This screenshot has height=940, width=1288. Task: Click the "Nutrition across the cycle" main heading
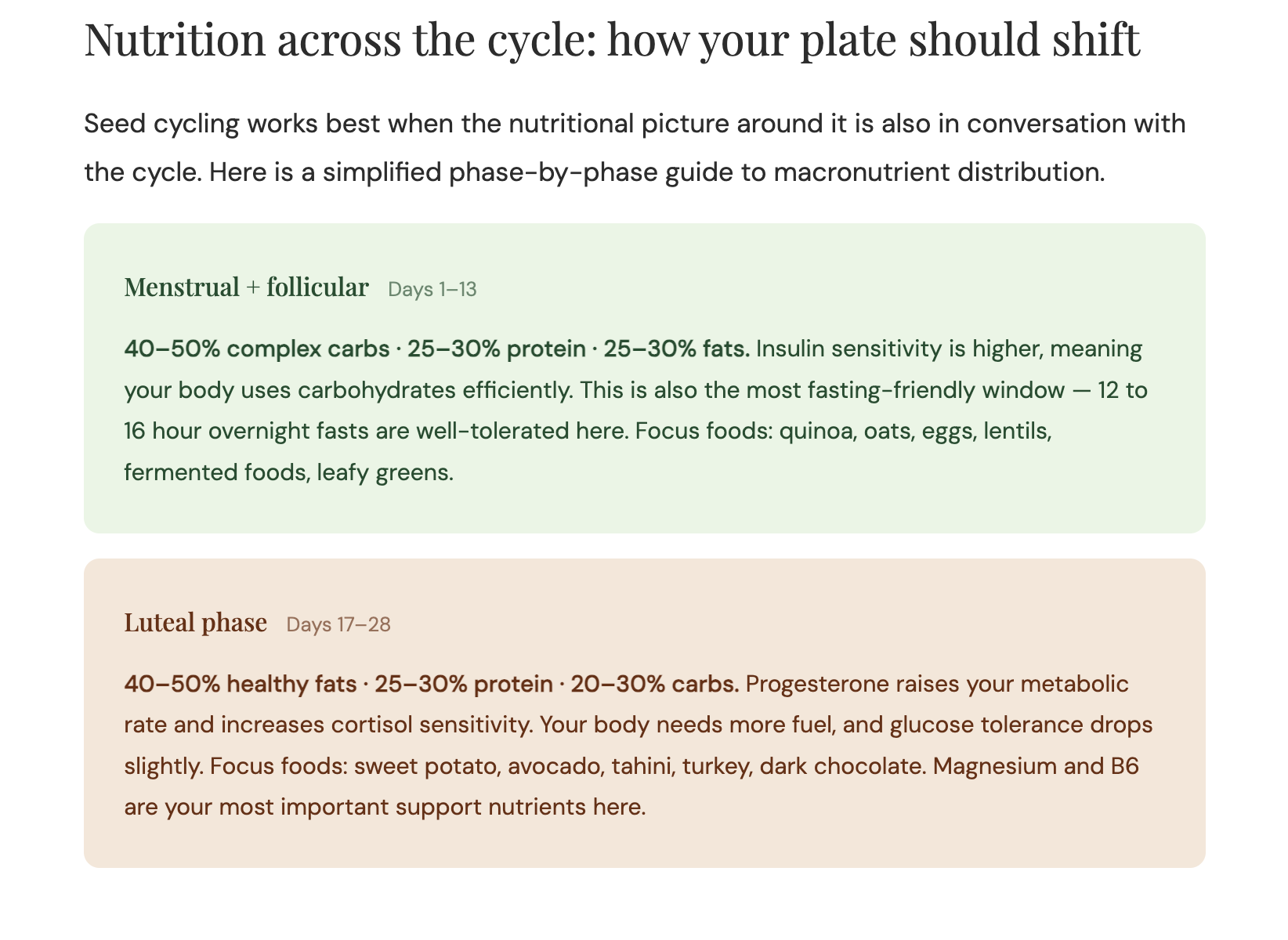point(611,41)
